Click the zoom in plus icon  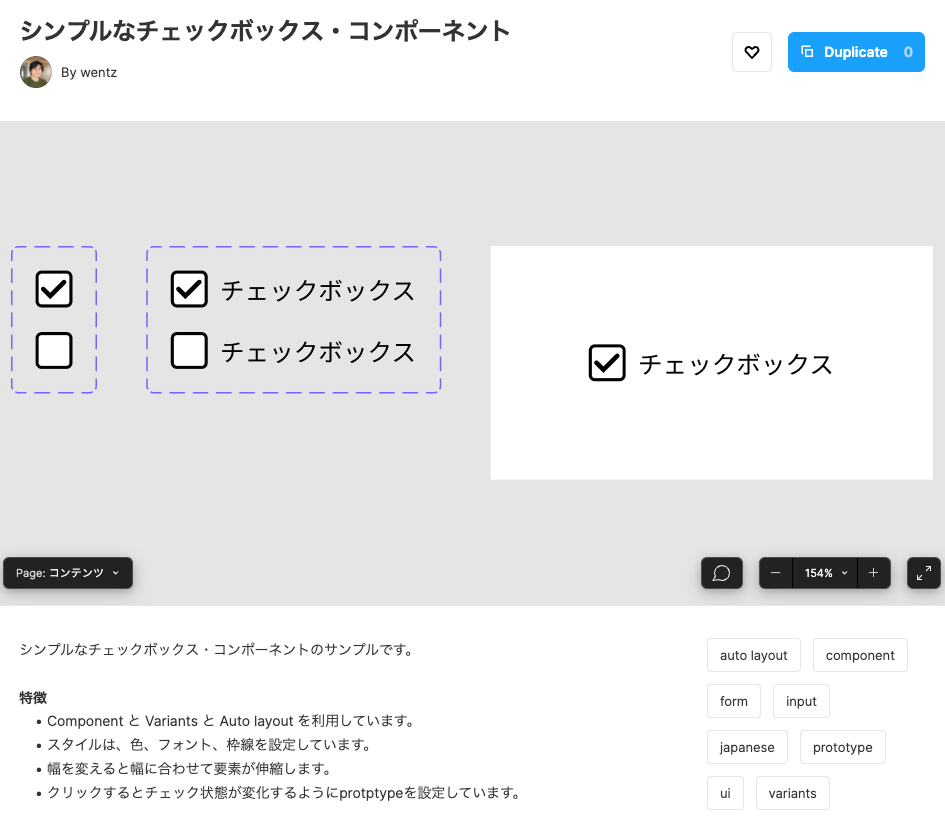coord(873,573)
